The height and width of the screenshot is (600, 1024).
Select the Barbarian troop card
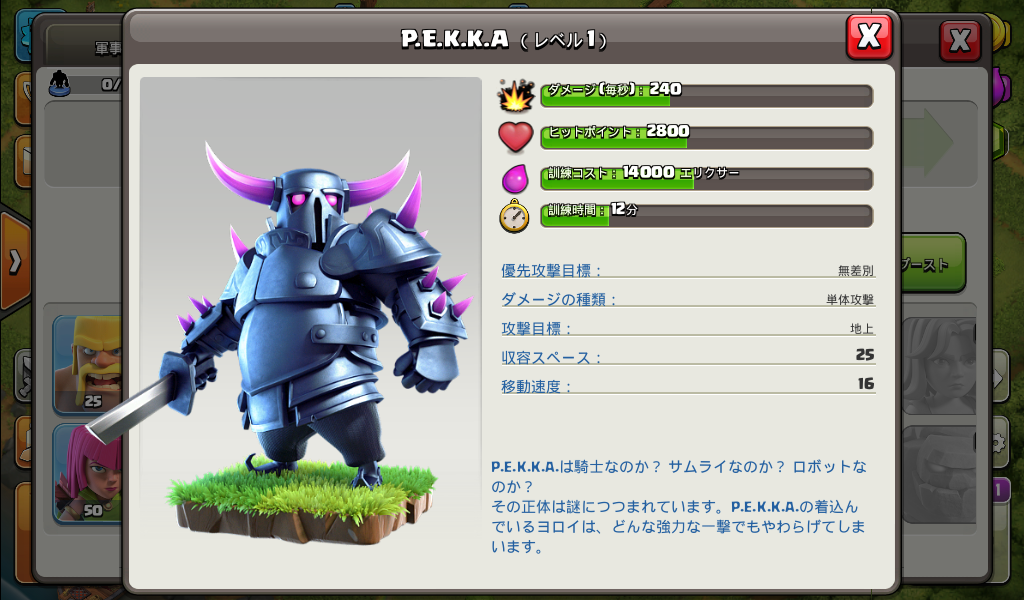88,364
